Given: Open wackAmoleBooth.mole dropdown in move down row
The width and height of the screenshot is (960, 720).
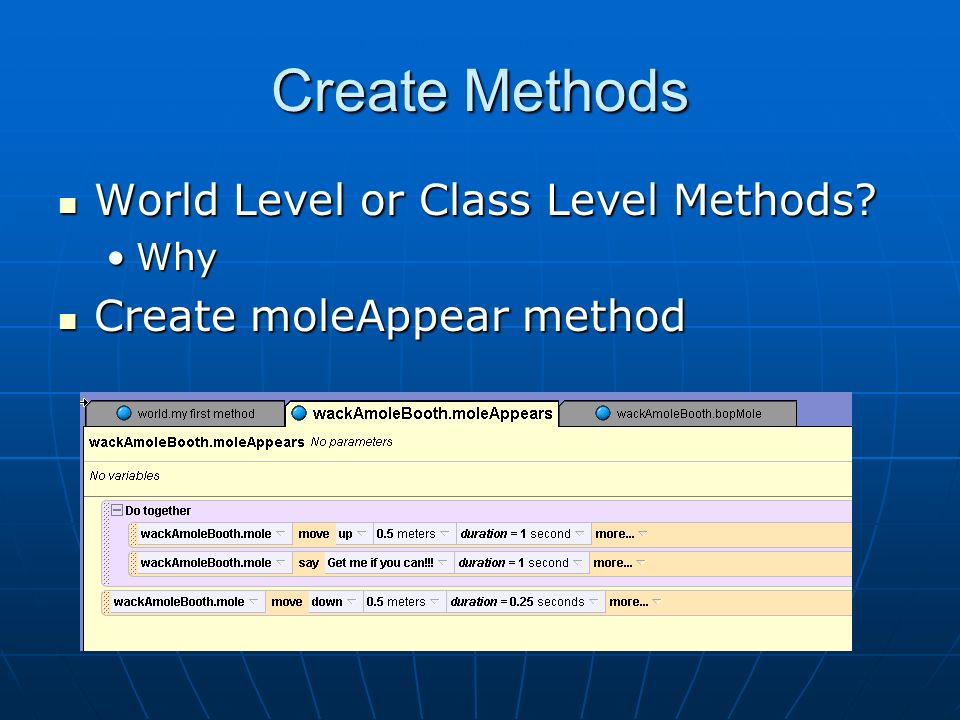Looking at the screenshot, I should pyautogui.click(x=187, y=602).
